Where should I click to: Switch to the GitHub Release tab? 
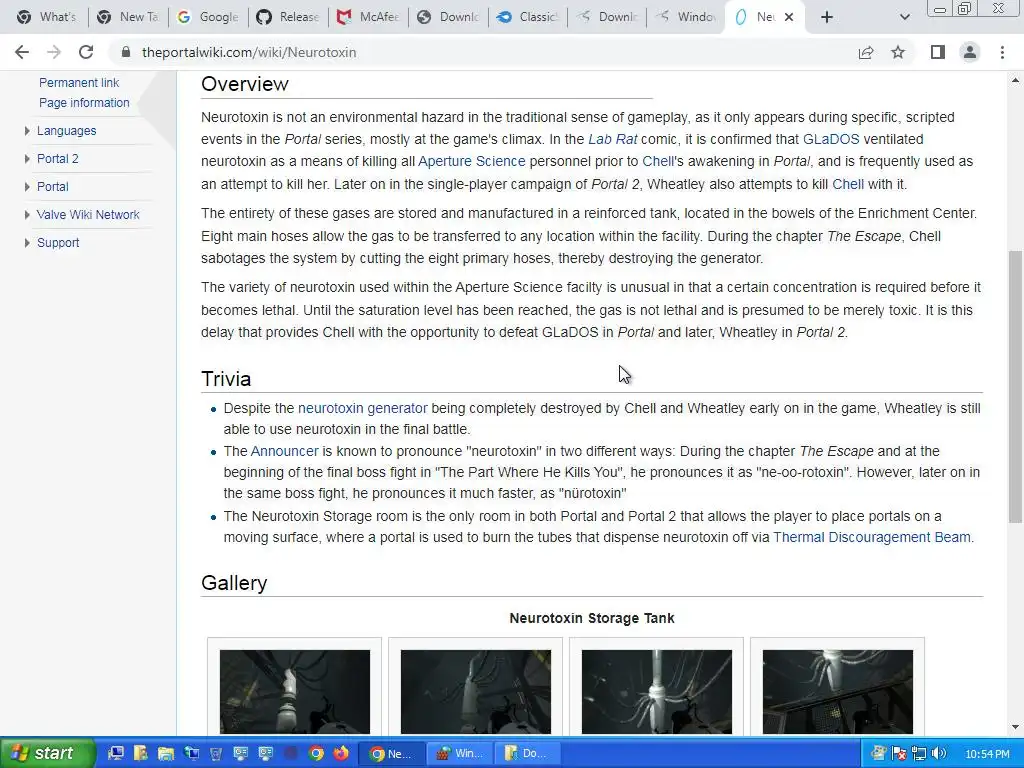point(287,17)
